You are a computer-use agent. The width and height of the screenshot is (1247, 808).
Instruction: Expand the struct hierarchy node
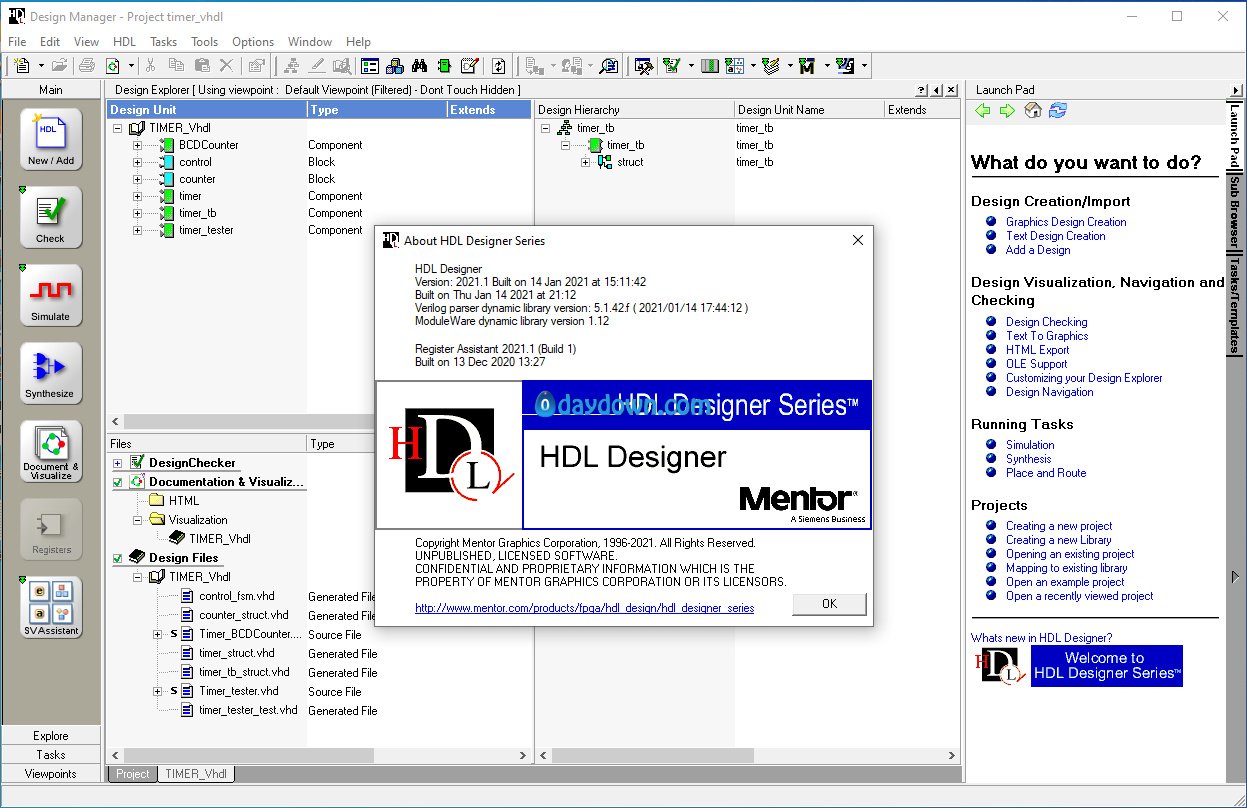[585, 162]
